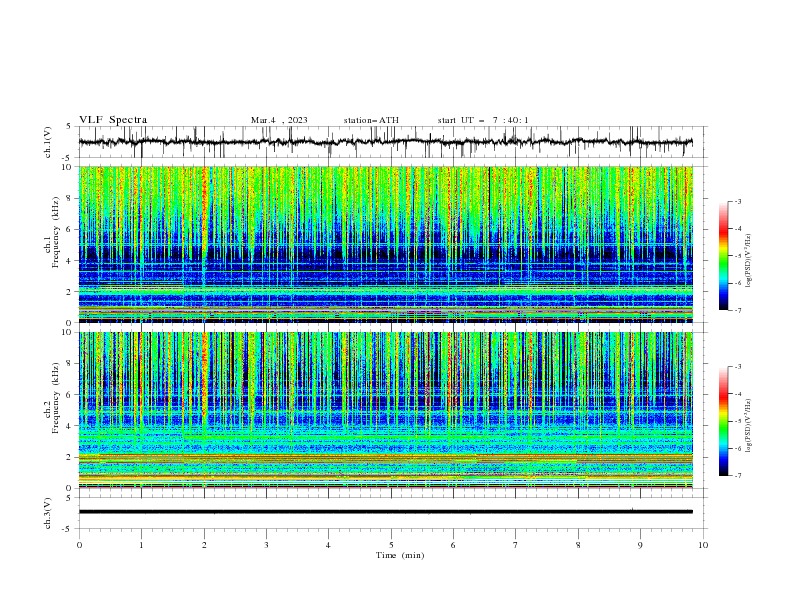Click the ch.1 spectrogram plot area
This screenshot has width=792, height=612.
[385, 244]
